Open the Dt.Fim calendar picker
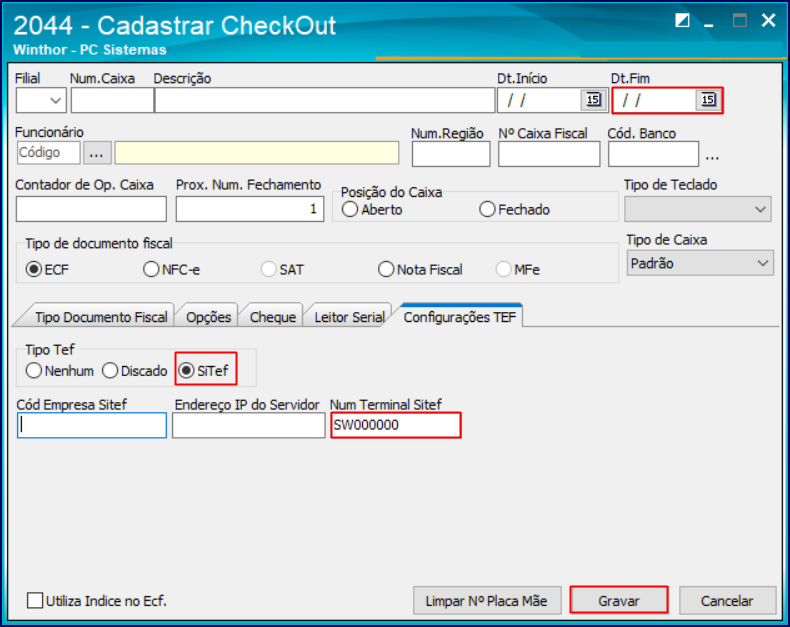790x627 pixels. 708,100
